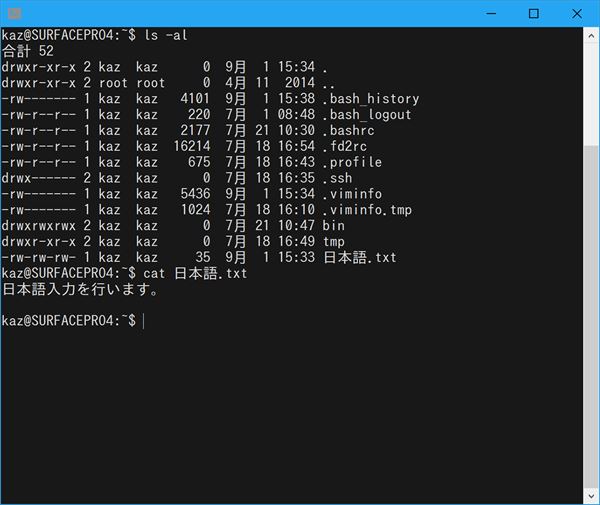Click the scrollbar track above the thumb
The height and width of the screenshot is (505, 600).
click(x=591, y=90)
